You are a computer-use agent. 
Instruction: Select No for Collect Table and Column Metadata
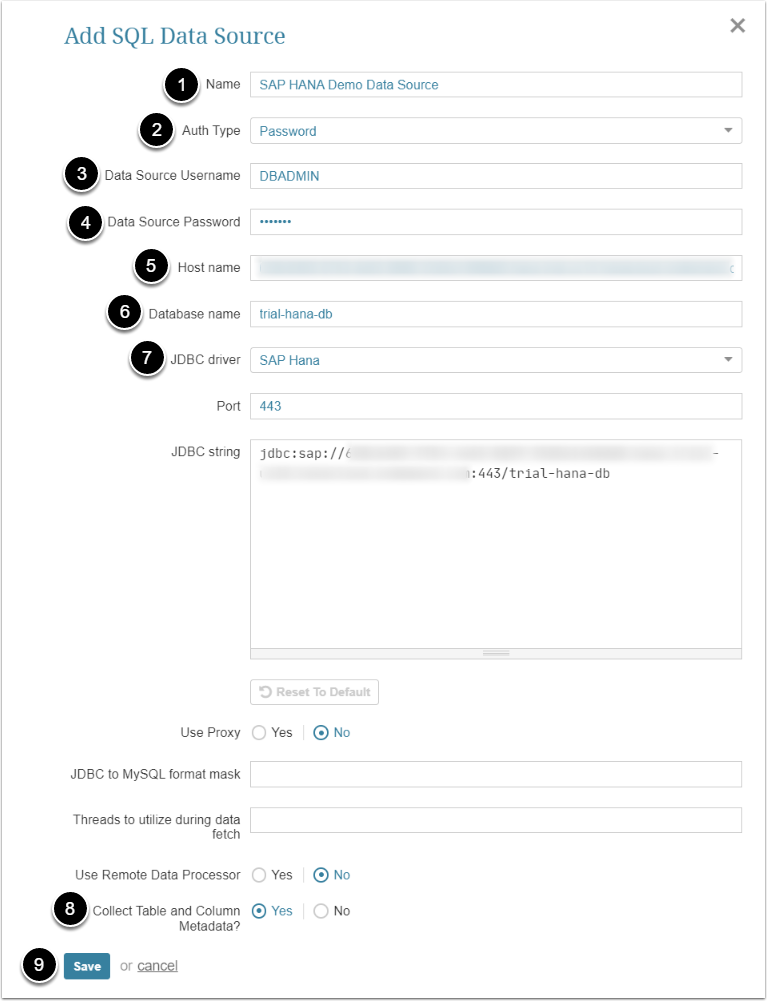pos(321,911)
